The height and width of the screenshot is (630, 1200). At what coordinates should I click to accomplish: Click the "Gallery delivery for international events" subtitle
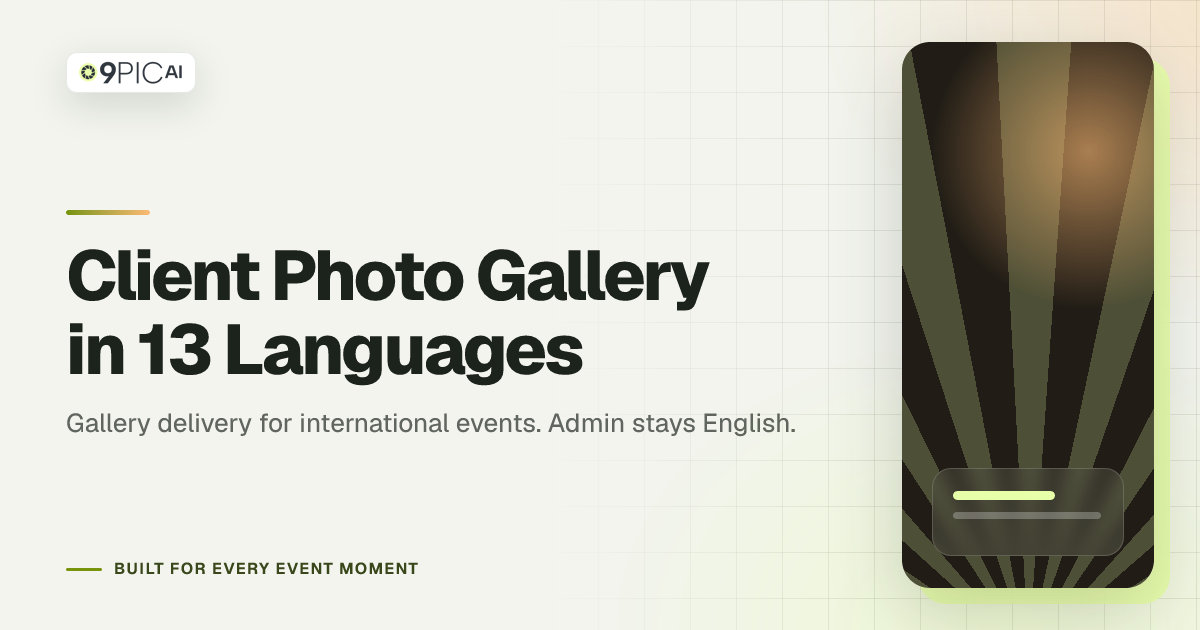pos(431,423)
